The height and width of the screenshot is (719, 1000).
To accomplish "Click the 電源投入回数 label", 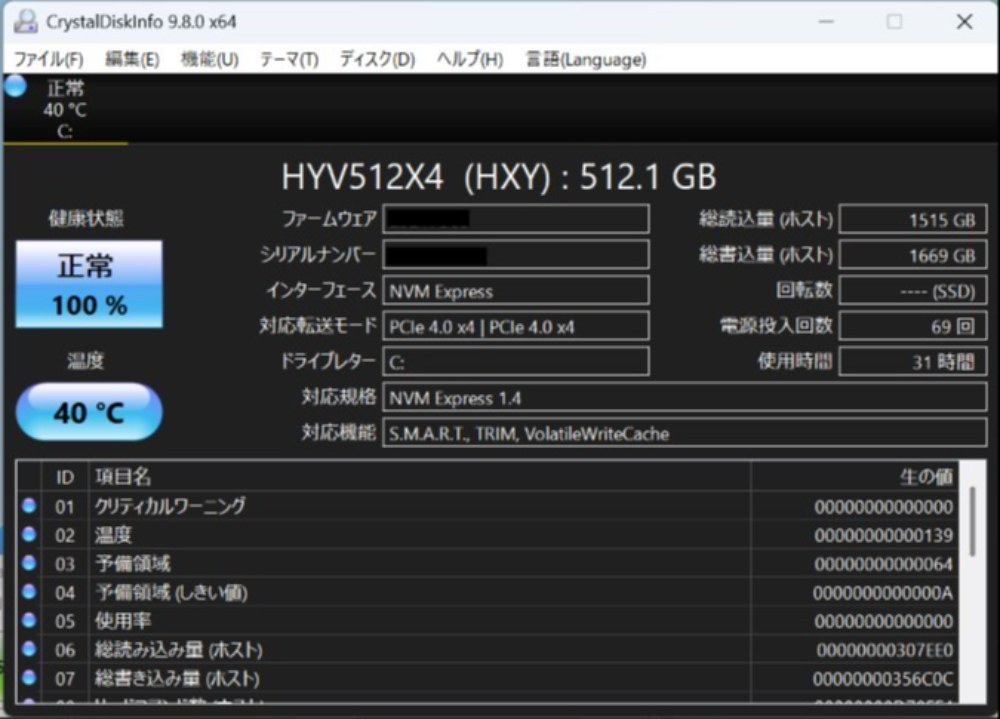I will click(776, 325).
